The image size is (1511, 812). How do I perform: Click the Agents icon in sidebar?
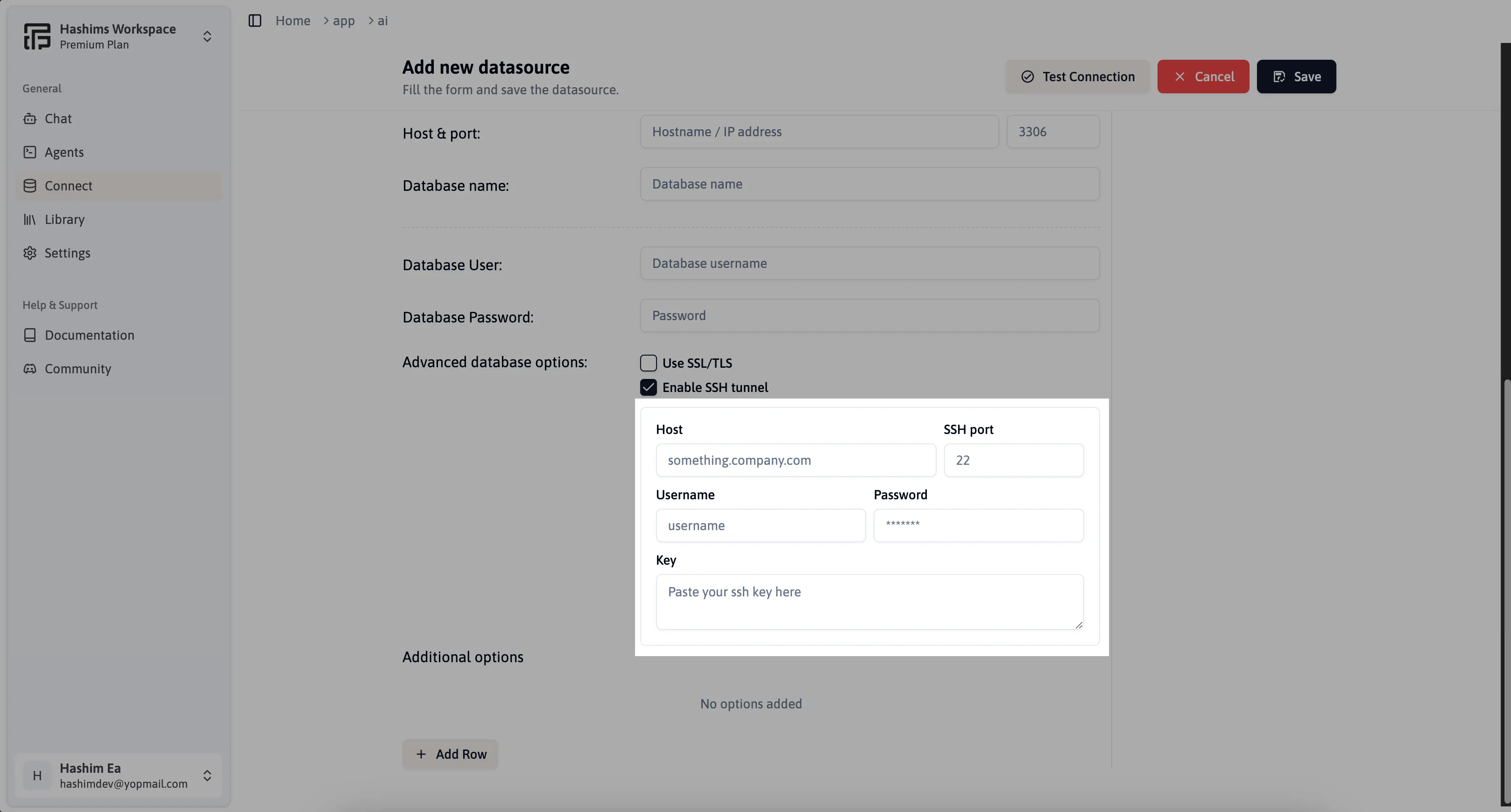30,152
